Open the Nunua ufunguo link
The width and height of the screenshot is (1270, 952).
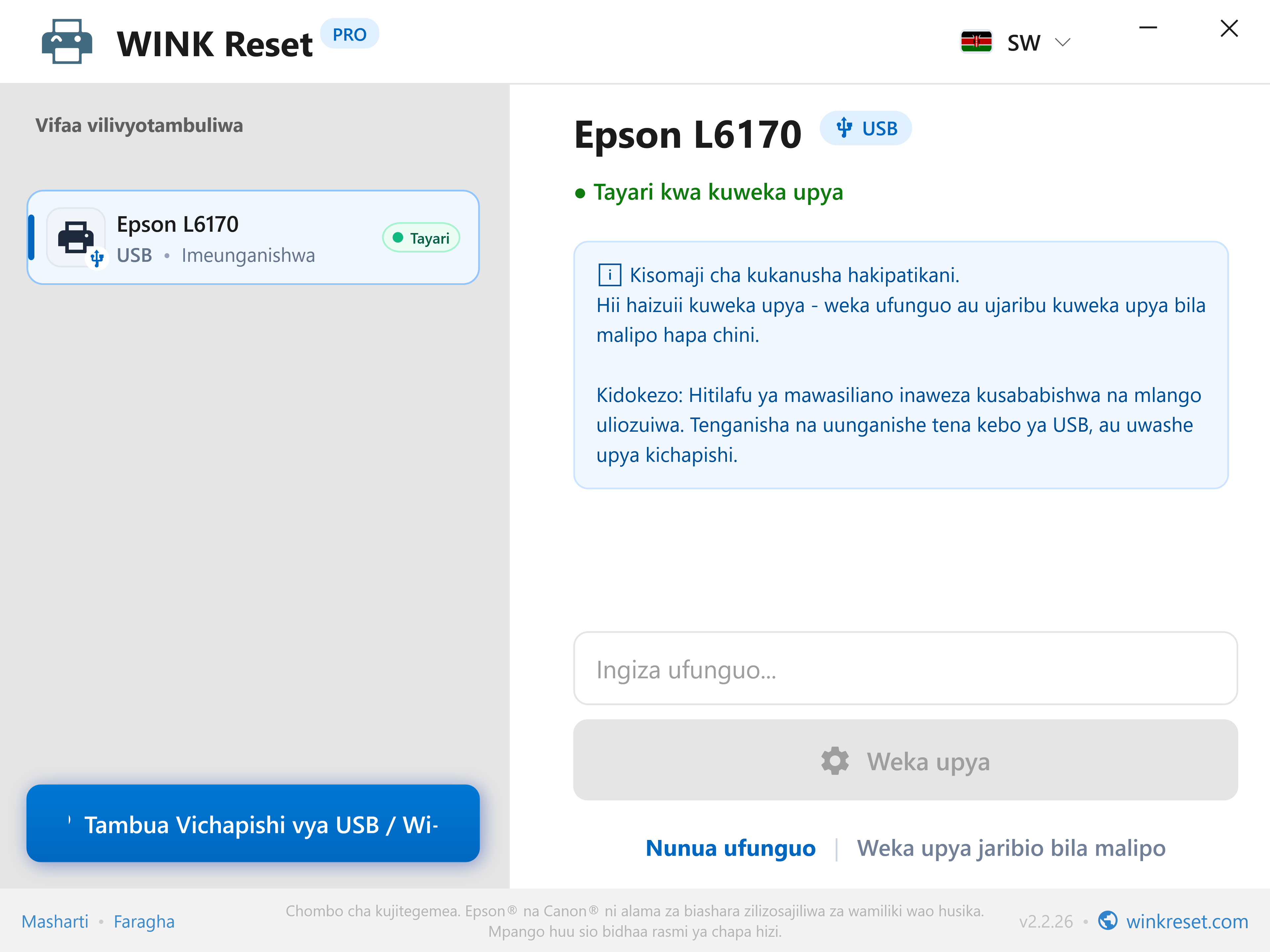pyautogui.click(x=730, y=848)
